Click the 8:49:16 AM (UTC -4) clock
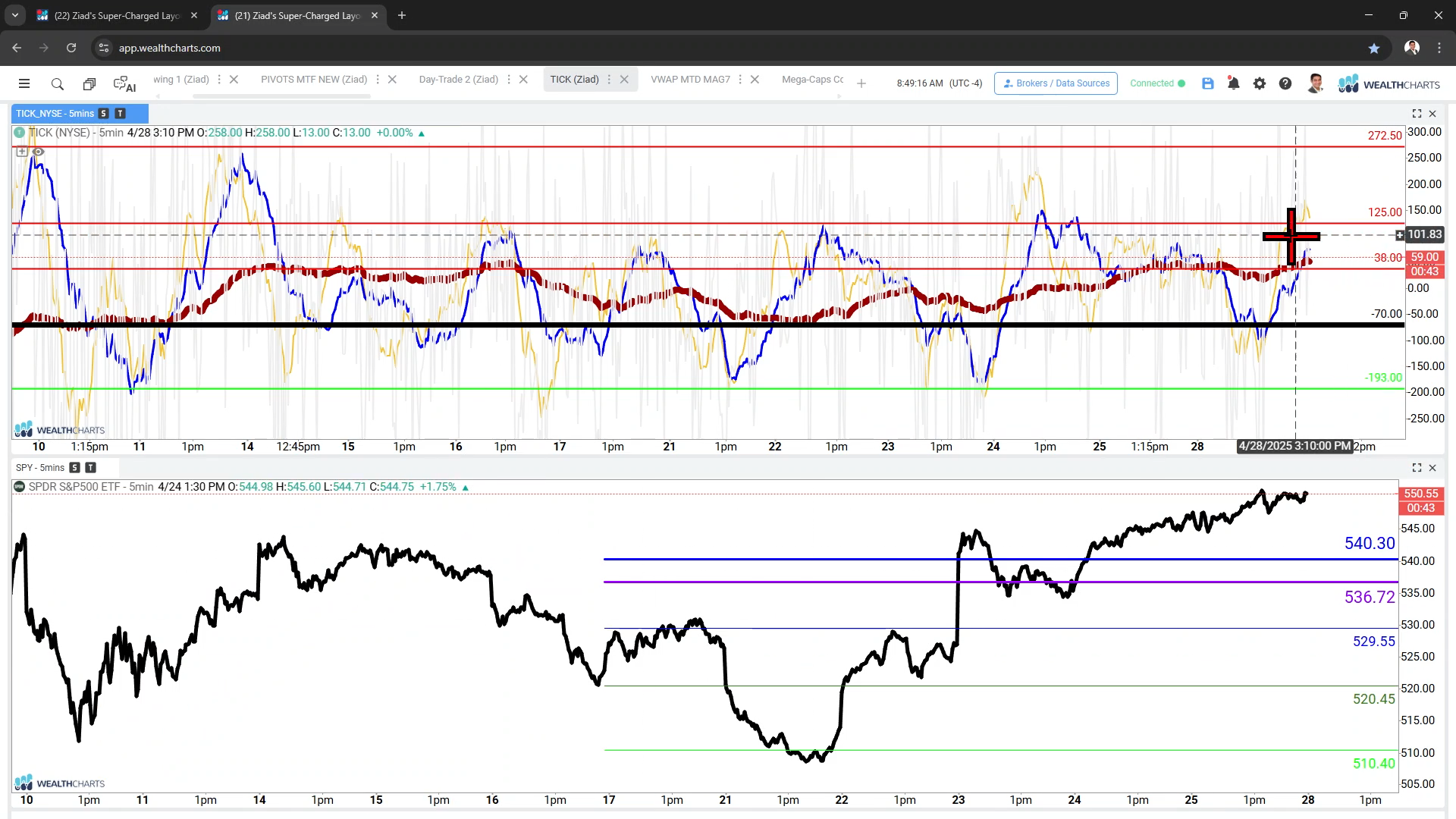1456x819 pixels. point(939,83)
